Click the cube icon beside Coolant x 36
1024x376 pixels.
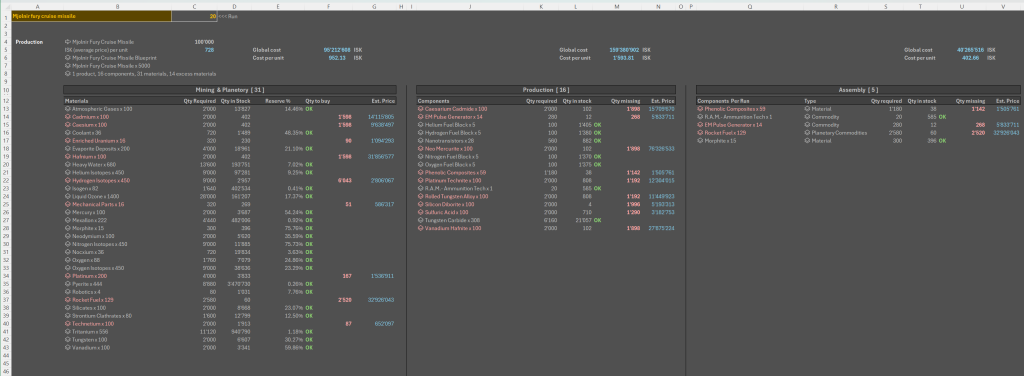[68, 133]
